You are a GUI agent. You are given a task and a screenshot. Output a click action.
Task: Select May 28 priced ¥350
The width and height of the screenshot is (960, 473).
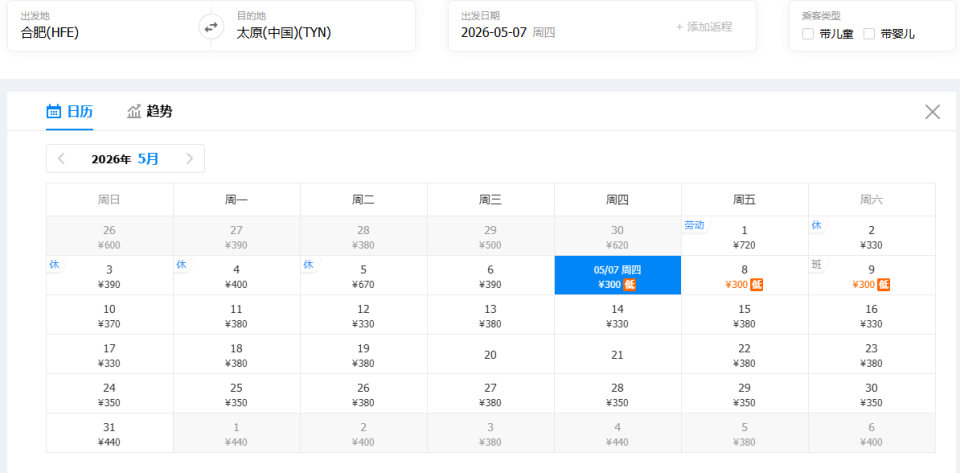618,394
